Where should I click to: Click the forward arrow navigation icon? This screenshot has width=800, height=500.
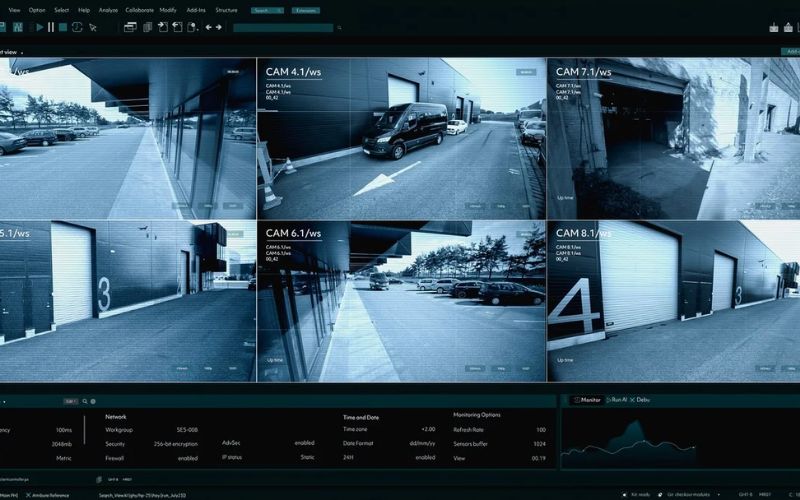(219, 27)
